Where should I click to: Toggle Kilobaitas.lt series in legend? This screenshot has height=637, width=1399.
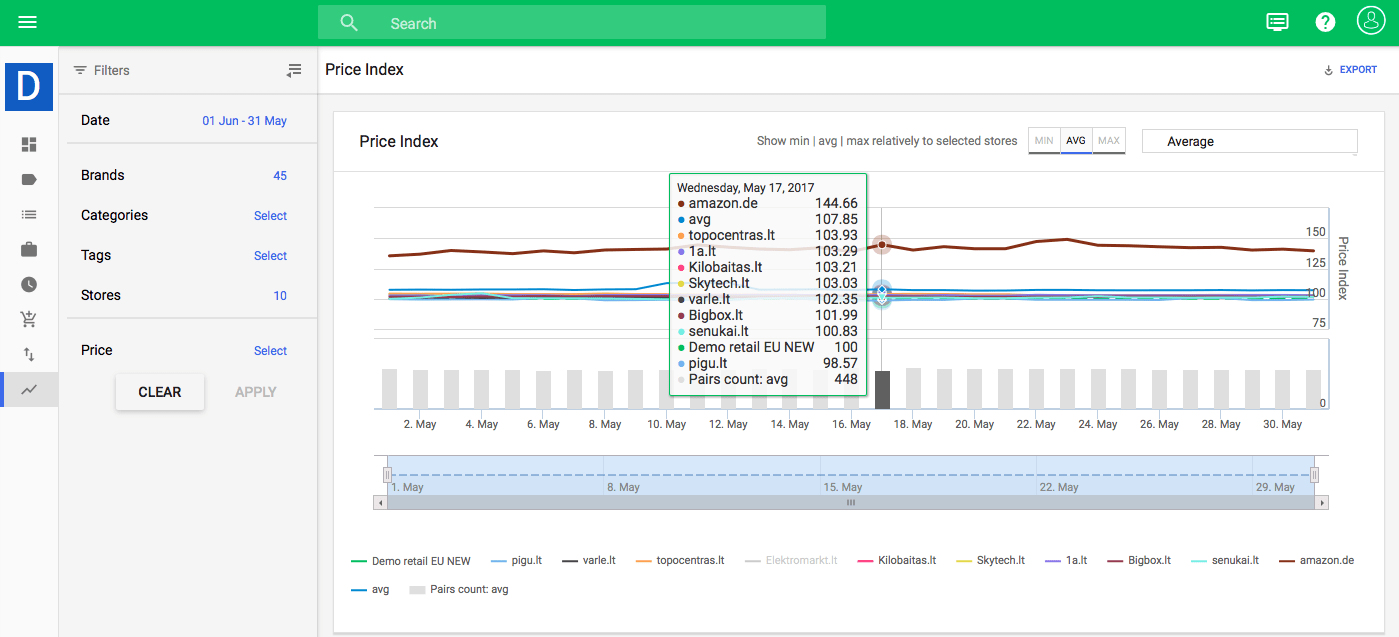click(897, 561)
